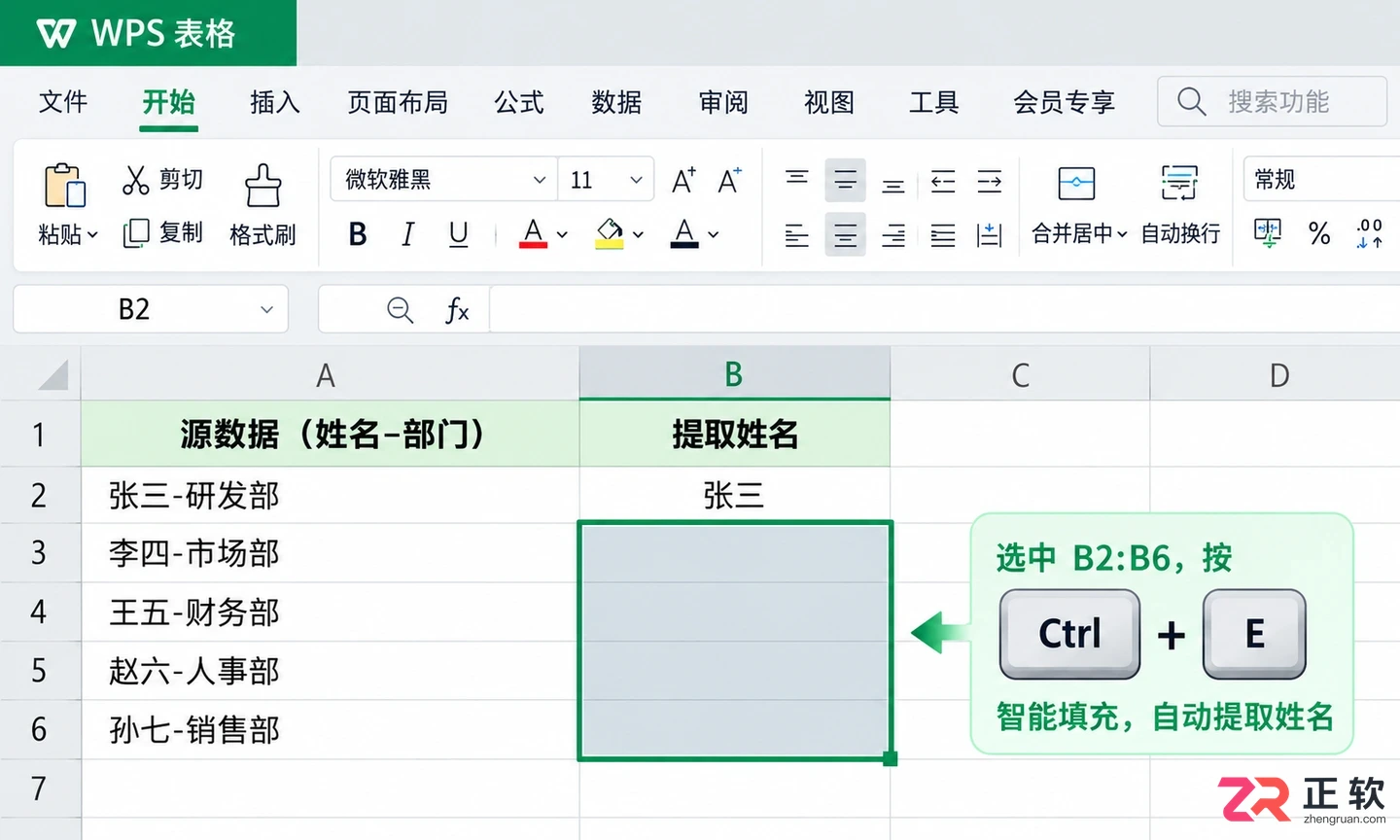Toggle horizontal center alignment
The height and width of the screenshot is (840, 1400).
845,235
